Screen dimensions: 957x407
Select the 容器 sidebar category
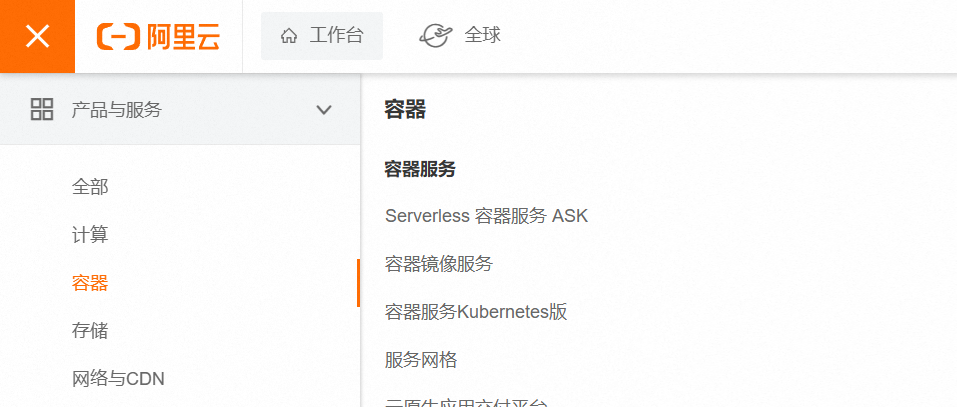[90, 283]
